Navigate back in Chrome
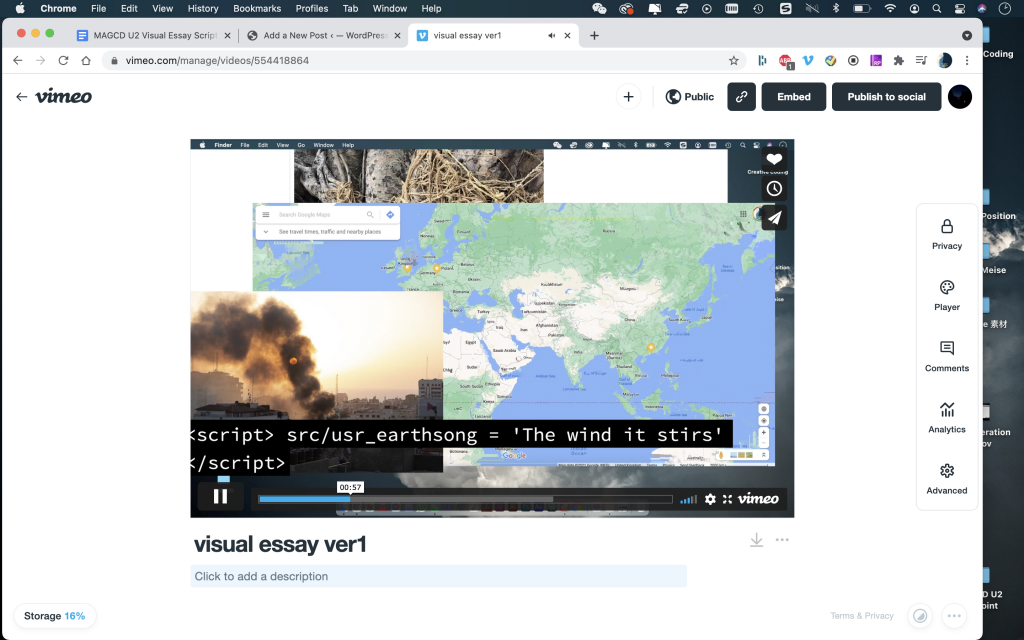 (x=18, y=60)
